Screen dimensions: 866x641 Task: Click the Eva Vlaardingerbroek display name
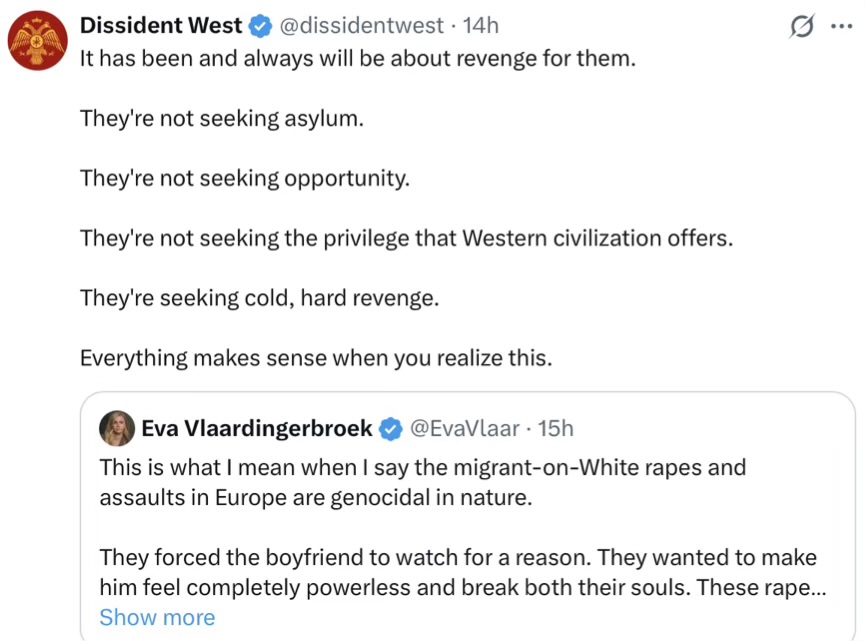pos(257,429)
